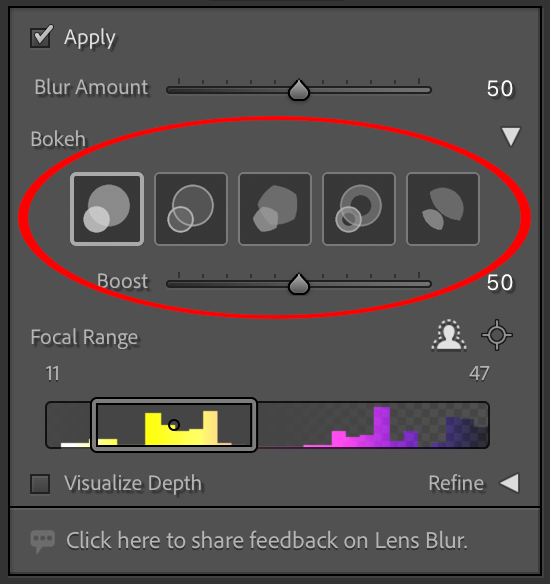Click the subject focus person icon
The image size is (550, 584).
coord(449,335)
